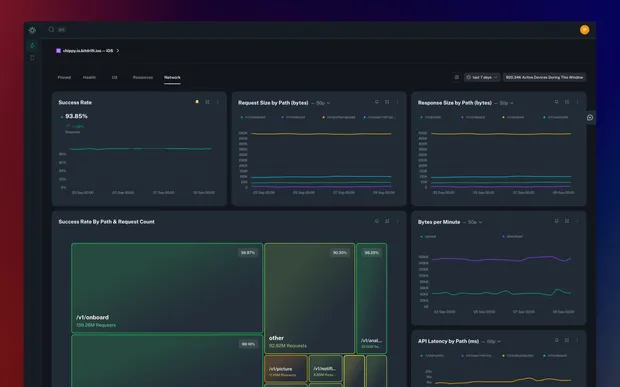Pin the Request Size by Path card
This screenshot has width=620, height=387.
click(376, 102)
